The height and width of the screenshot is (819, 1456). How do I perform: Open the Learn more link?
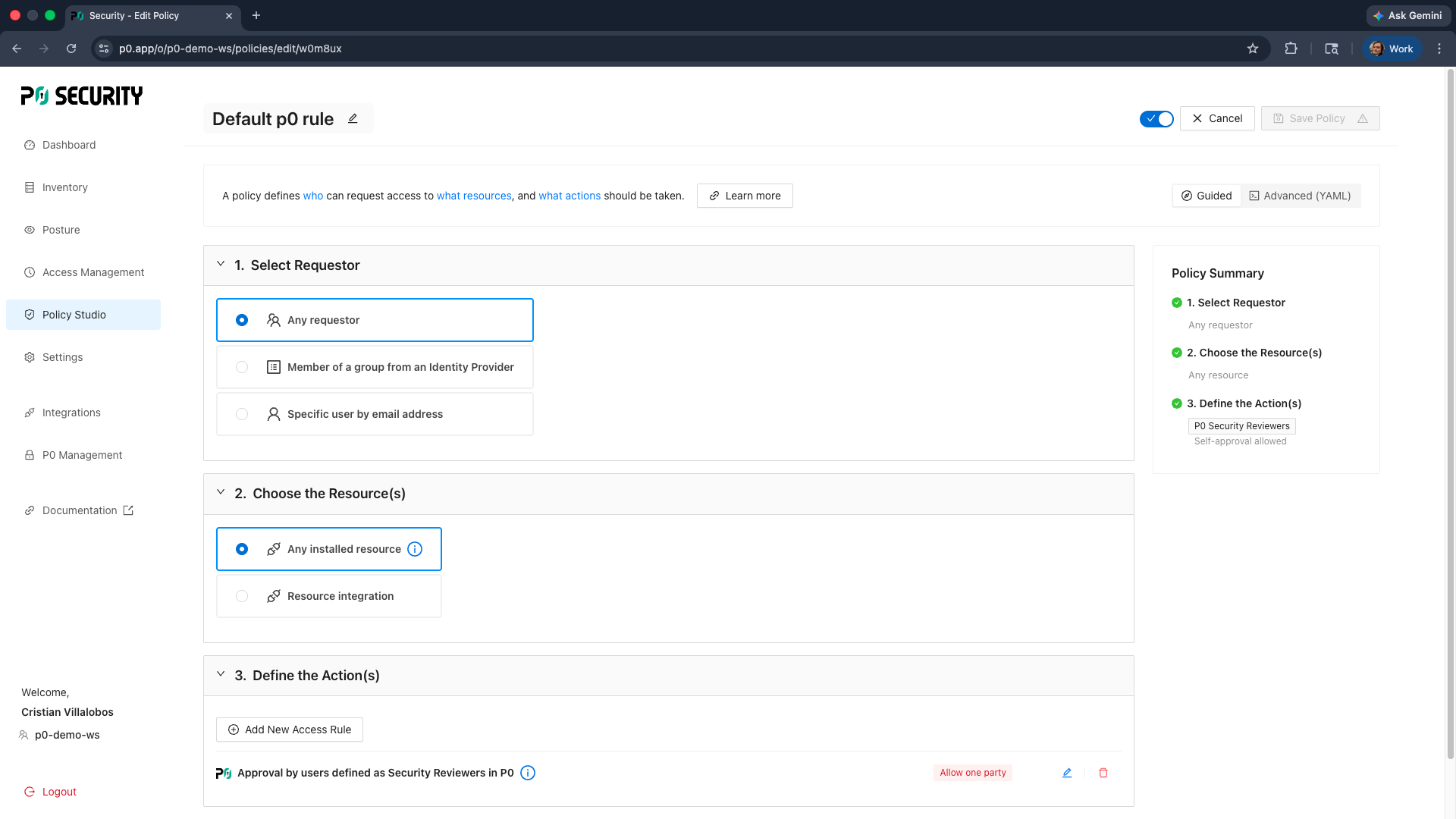click(x=744, y=196)
